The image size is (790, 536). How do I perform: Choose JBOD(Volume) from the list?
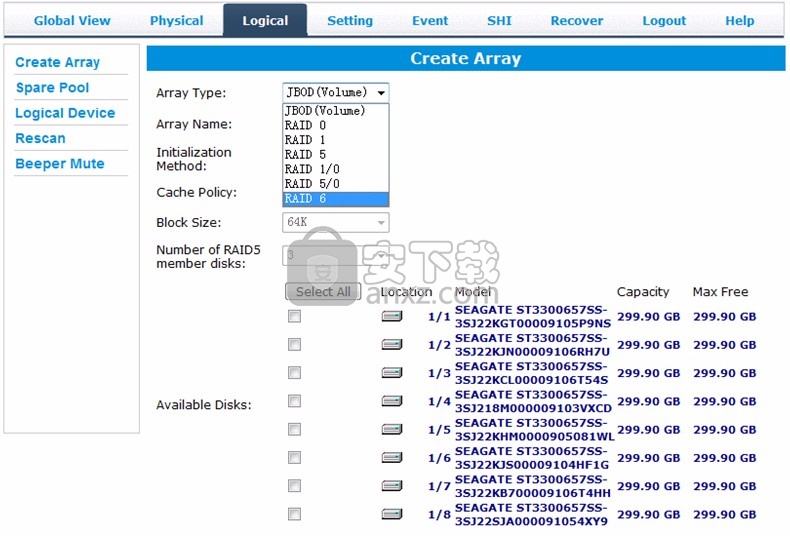pyautogui.click(x=336, y=111)
